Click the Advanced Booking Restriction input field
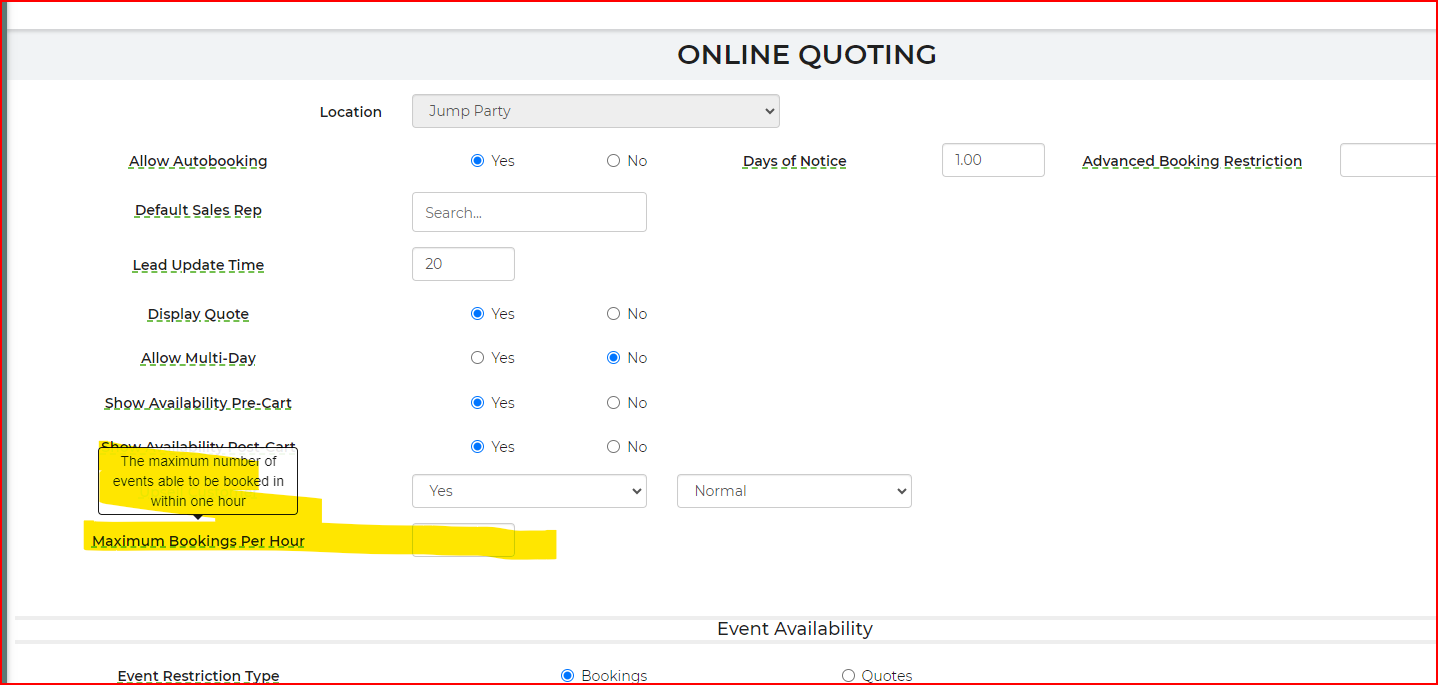The image size is (1438, 685). point(1387,160)
